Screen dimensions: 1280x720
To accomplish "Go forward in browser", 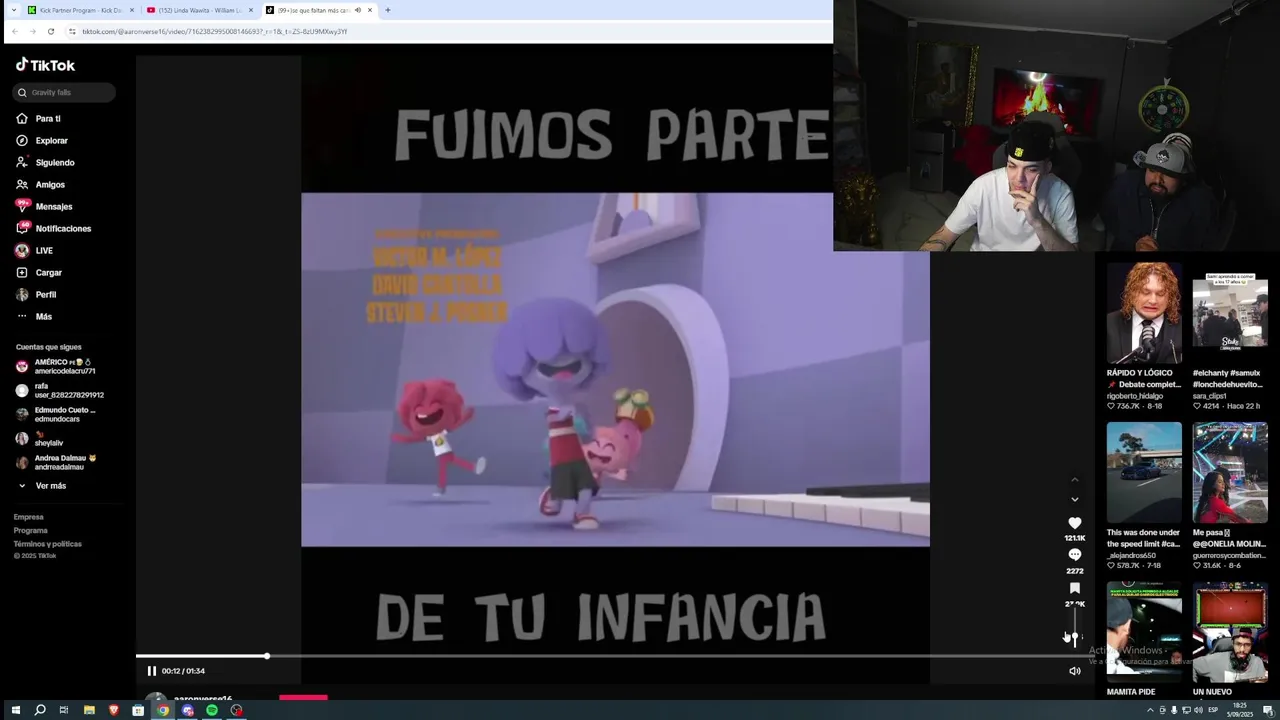I will pos(32,31).
